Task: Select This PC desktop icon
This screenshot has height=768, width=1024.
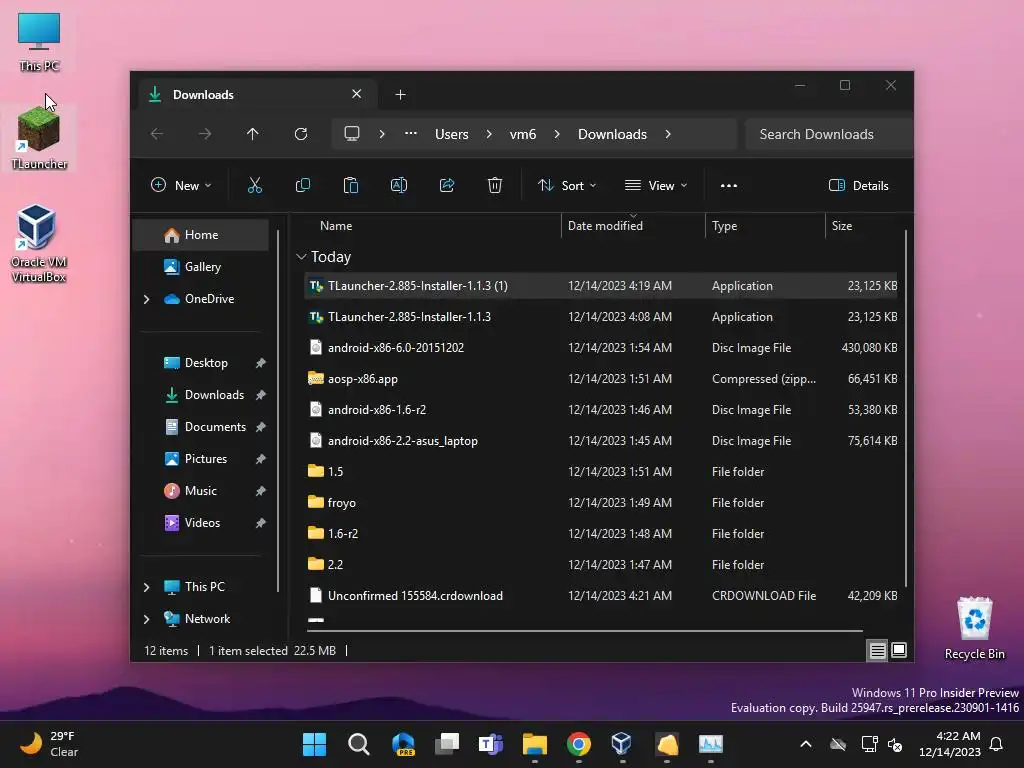Action: [39, 42]
